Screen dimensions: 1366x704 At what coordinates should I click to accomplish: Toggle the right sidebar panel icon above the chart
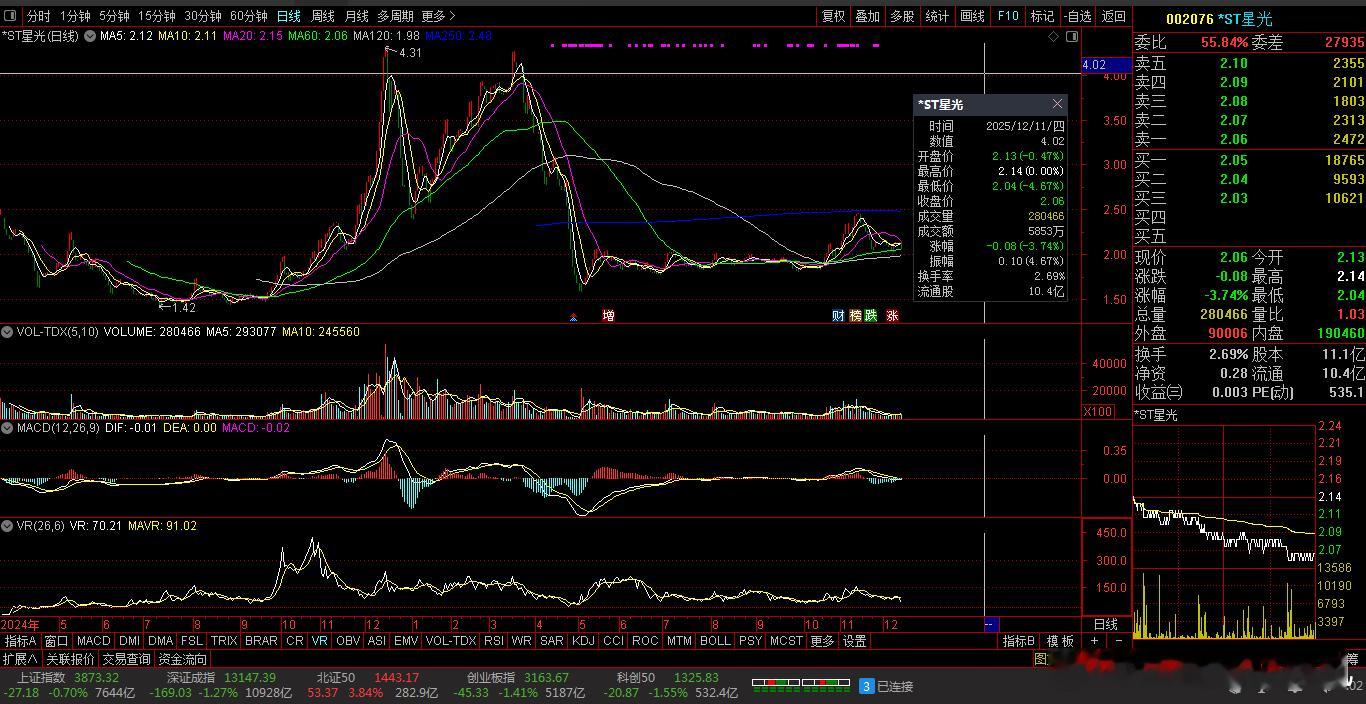point(1072,36)
